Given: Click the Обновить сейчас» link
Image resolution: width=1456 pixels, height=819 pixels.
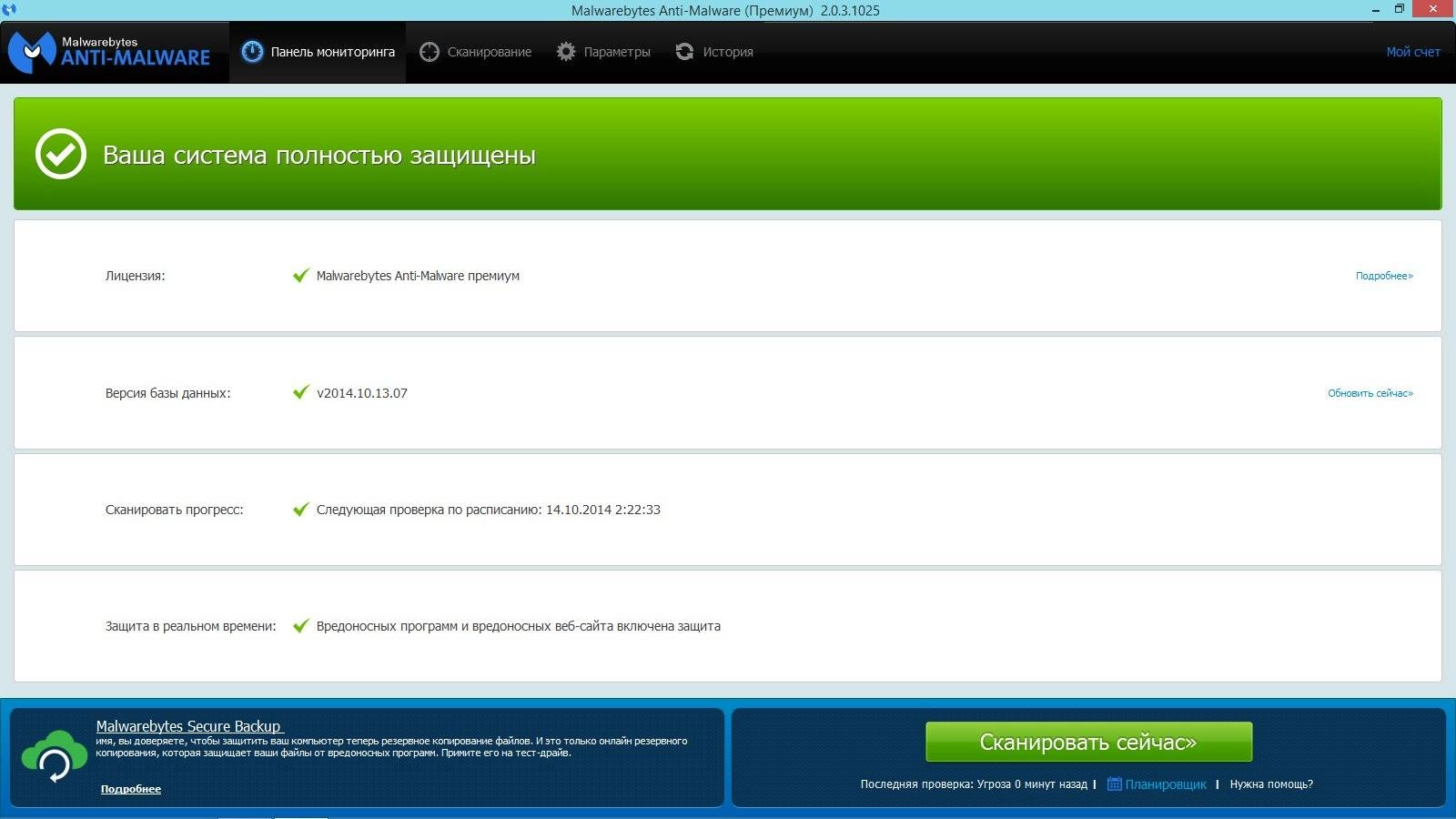Looking at the screenshot, I should coord(1370,393).
